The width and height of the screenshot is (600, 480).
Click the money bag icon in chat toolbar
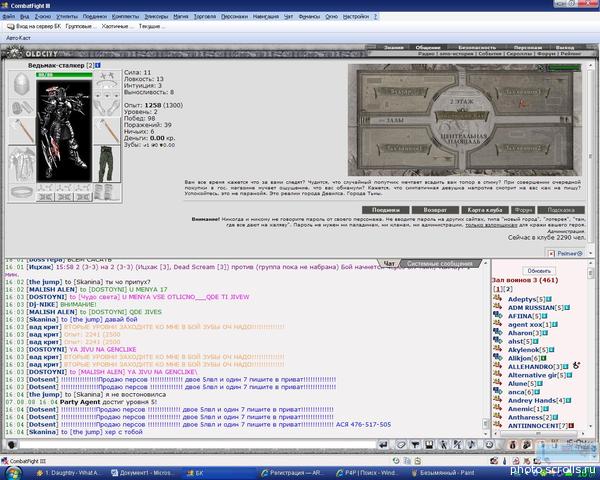click(513, 445)
